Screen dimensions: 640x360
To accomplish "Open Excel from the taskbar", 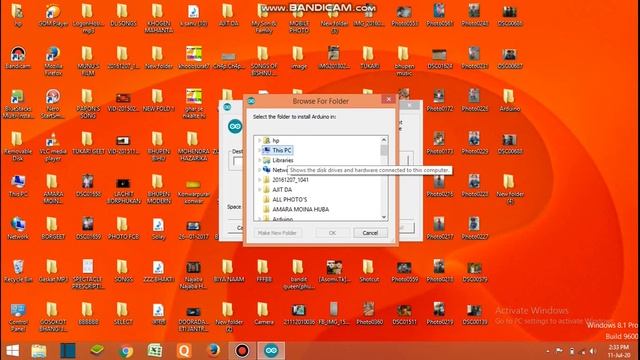I will click(155, 351).
